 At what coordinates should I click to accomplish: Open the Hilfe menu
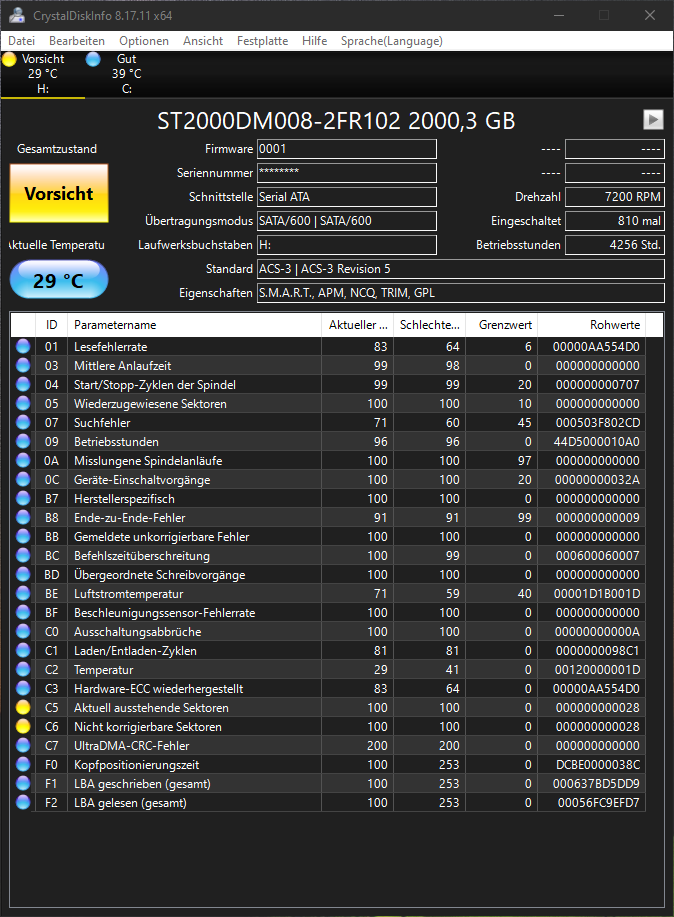coord(314,41)
